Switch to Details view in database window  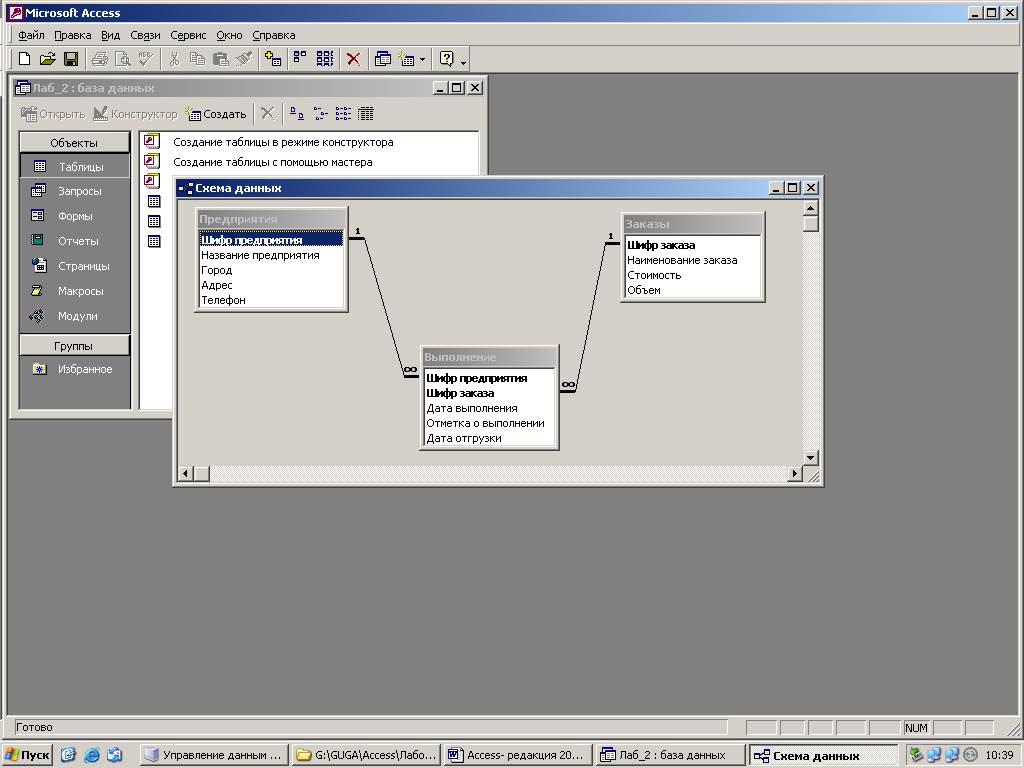[x=366, y=114]
